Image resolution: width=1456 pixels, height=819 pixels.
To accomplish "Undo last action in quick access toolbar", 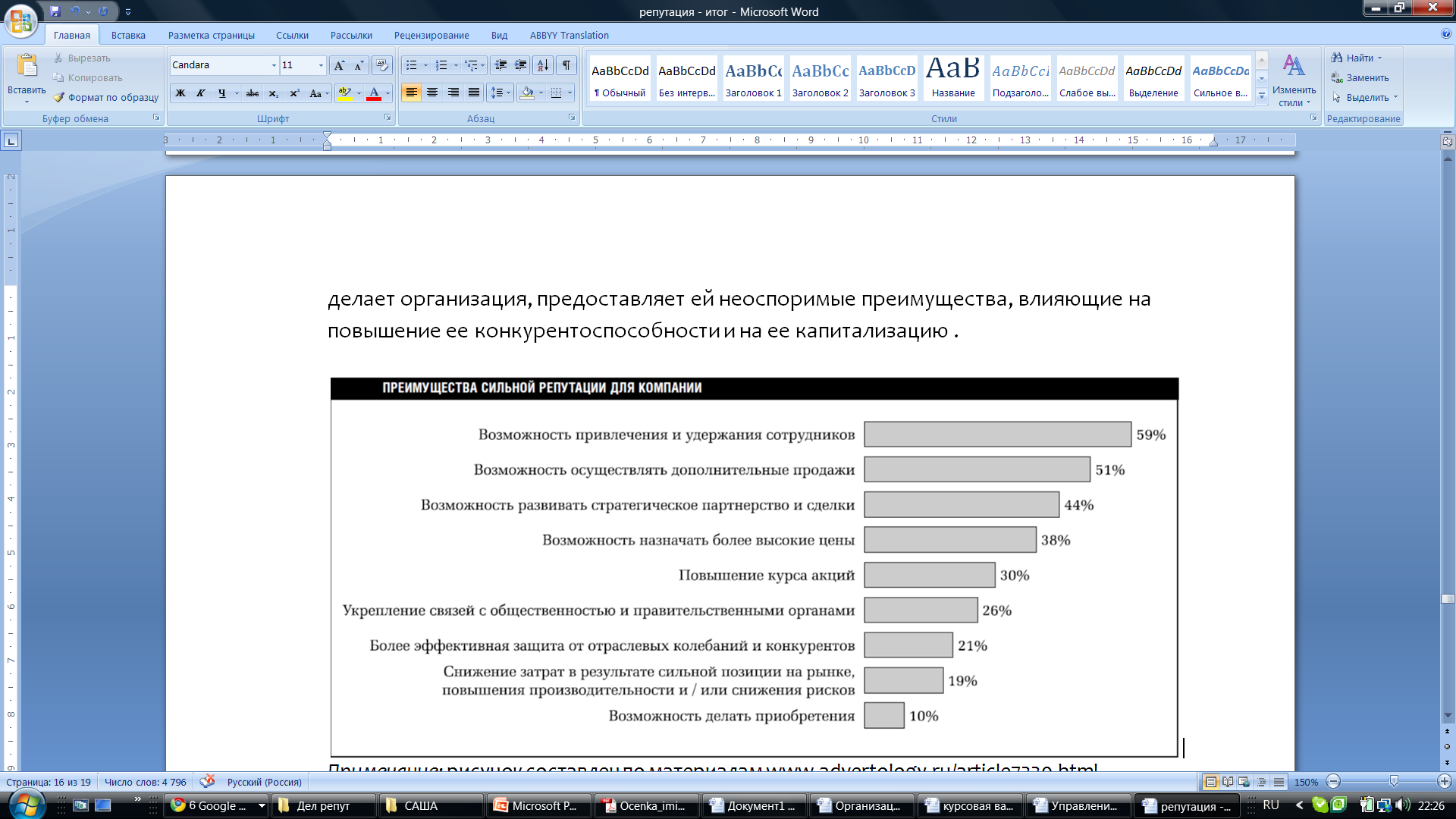I will coord(75,11).
